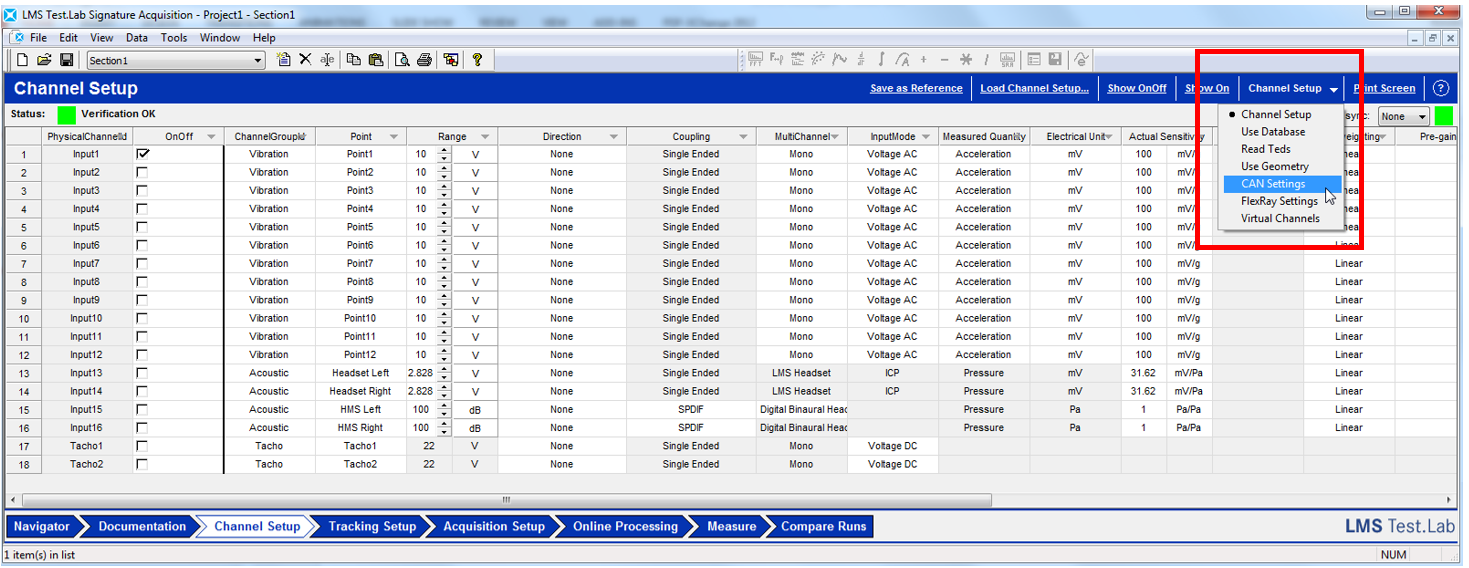Screen dimensions: 1469x568
Task: Click Show OnOff link
Action: 1137,88
